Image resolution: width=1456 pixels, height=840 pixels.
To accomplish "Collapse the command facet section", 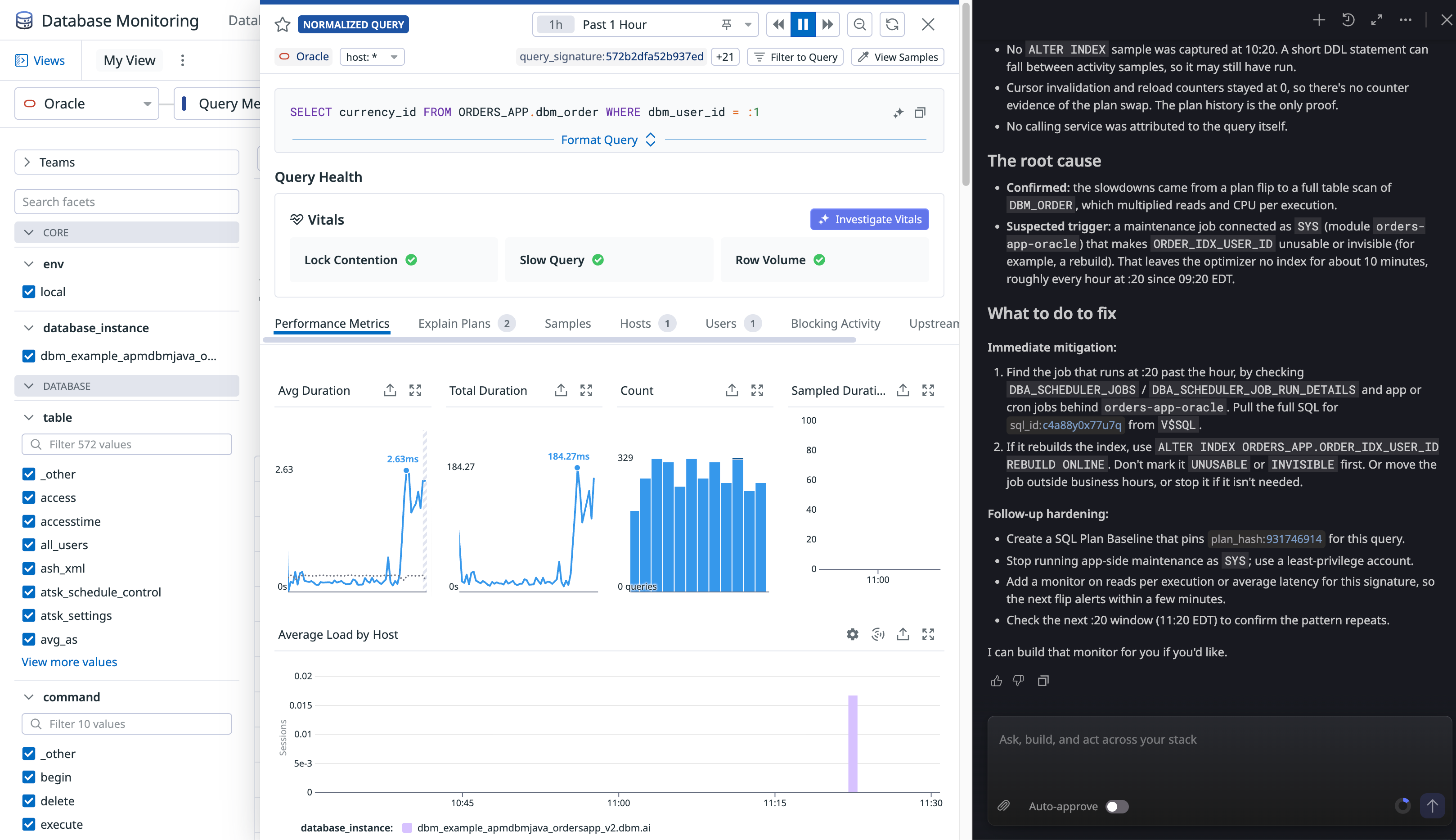I will (x=29, y=697).
